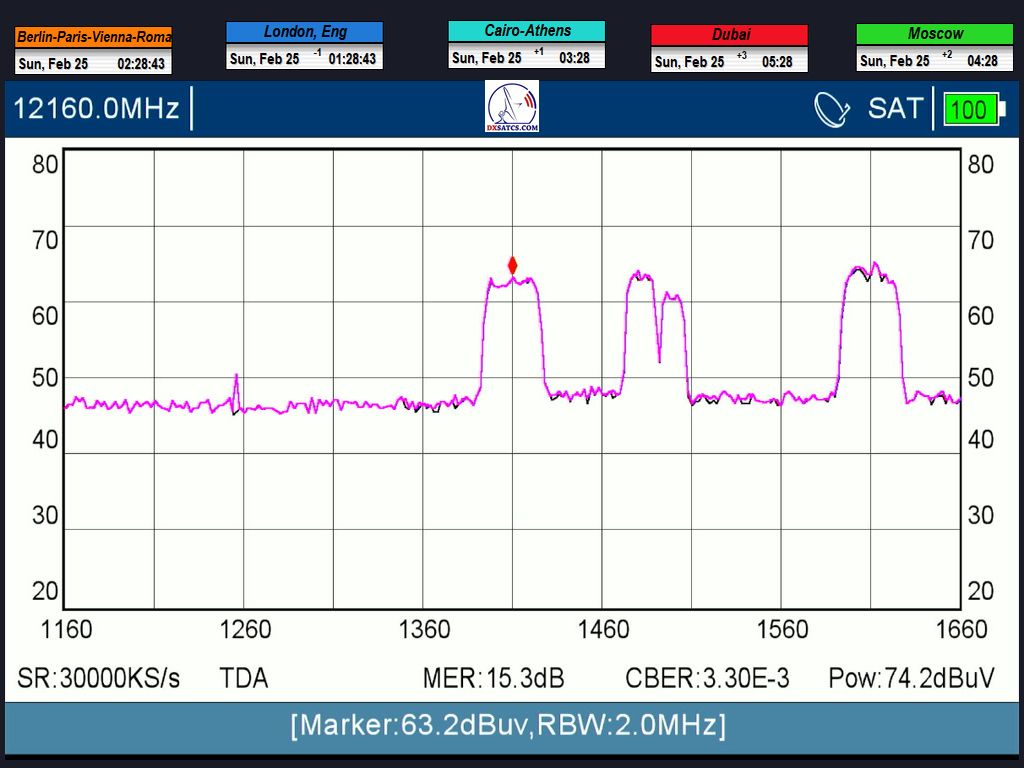Screen dimensions: 1024x768
Task: Click the green Moscow clock header
Action: point(935,34)
